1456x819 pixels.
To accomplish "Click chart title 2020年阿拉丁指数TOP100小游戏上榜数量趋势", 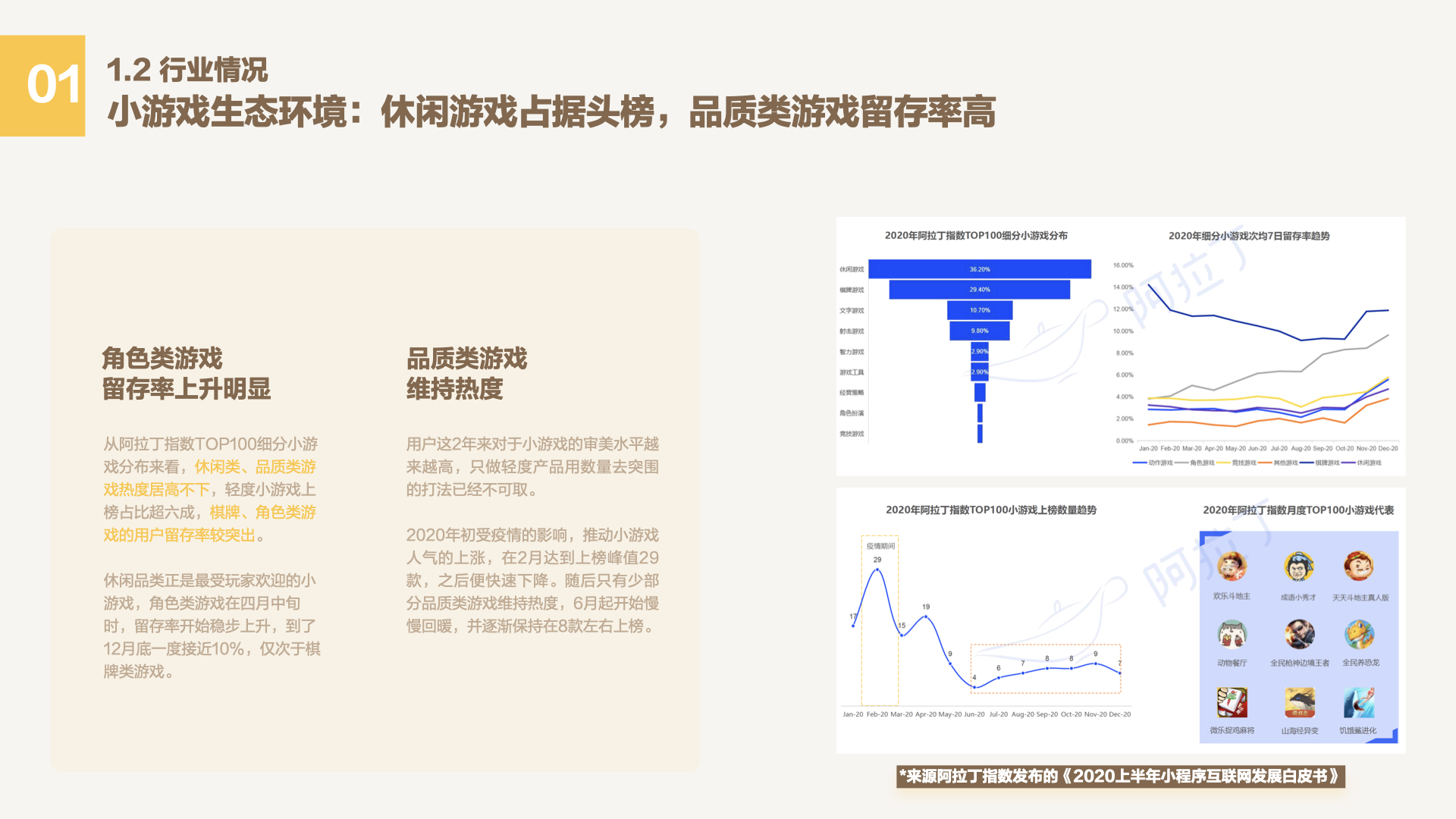I will [x=991, y=510].
